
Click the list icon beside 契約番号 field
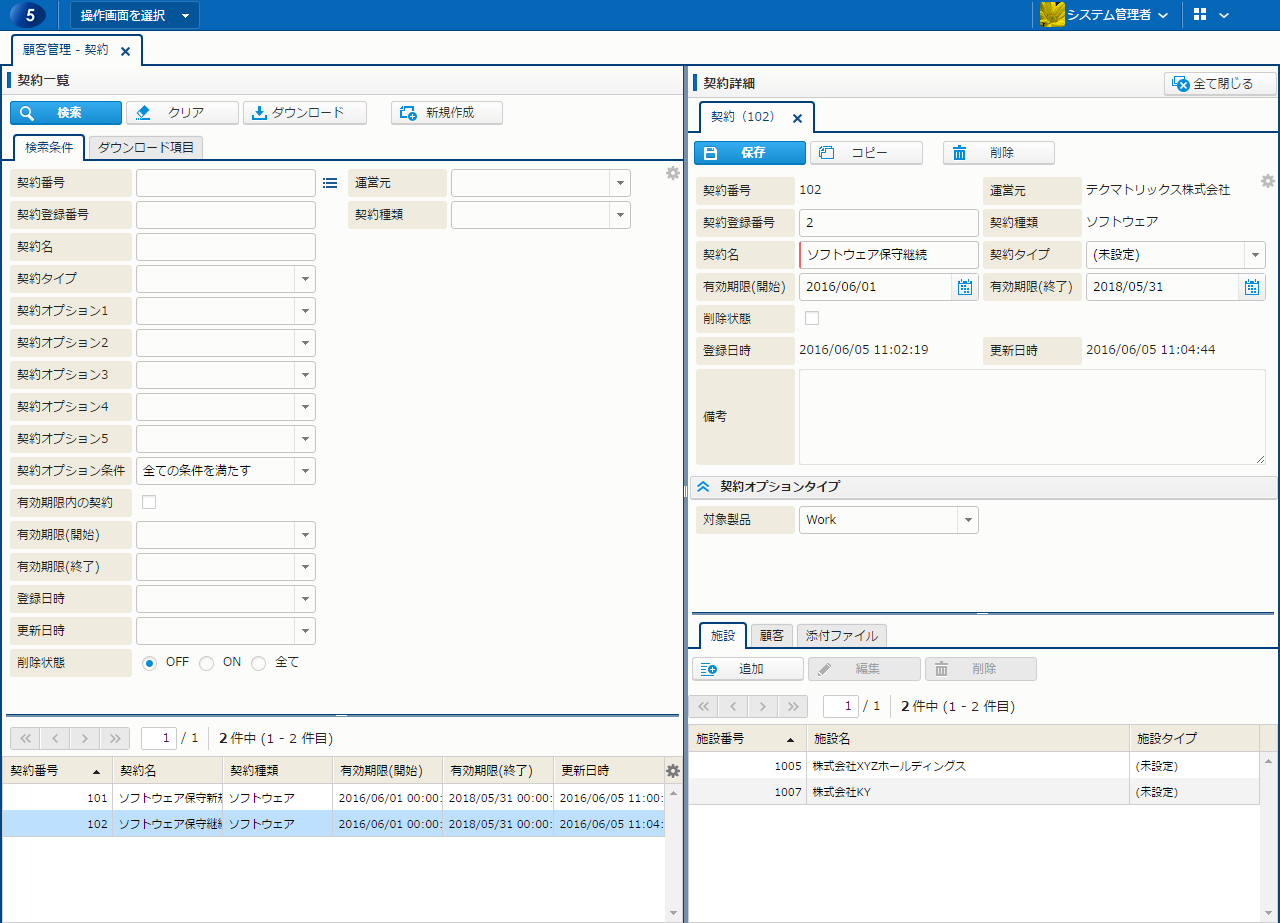(x=330, y=183)
